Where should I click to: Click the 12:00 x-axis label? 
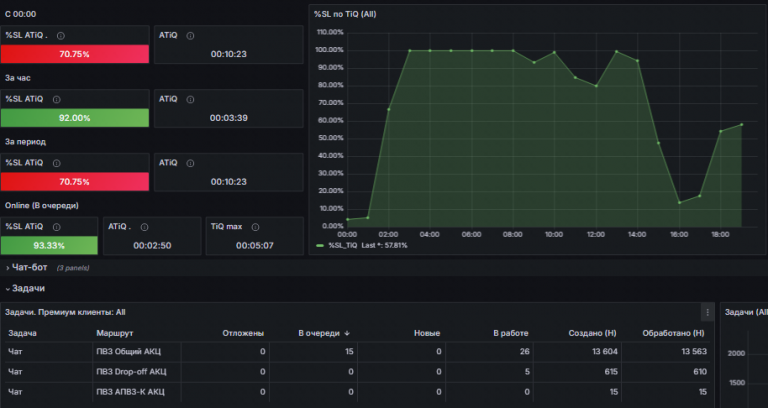point(596,235)
